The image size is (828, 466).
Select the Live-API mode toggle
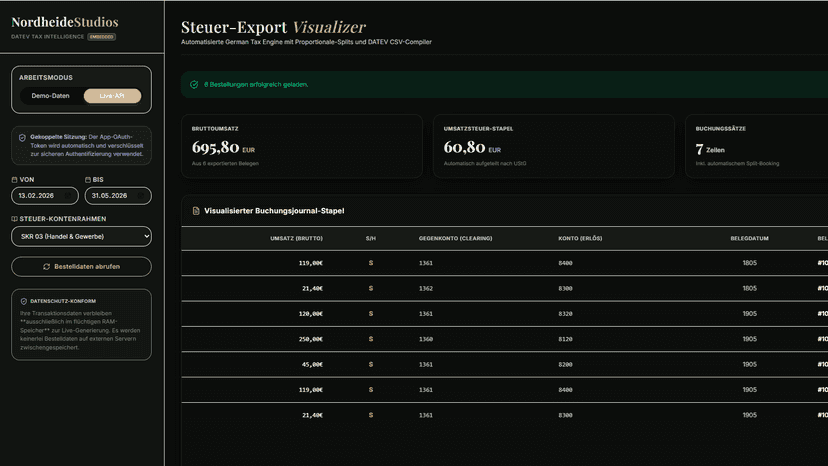point(112,96)
